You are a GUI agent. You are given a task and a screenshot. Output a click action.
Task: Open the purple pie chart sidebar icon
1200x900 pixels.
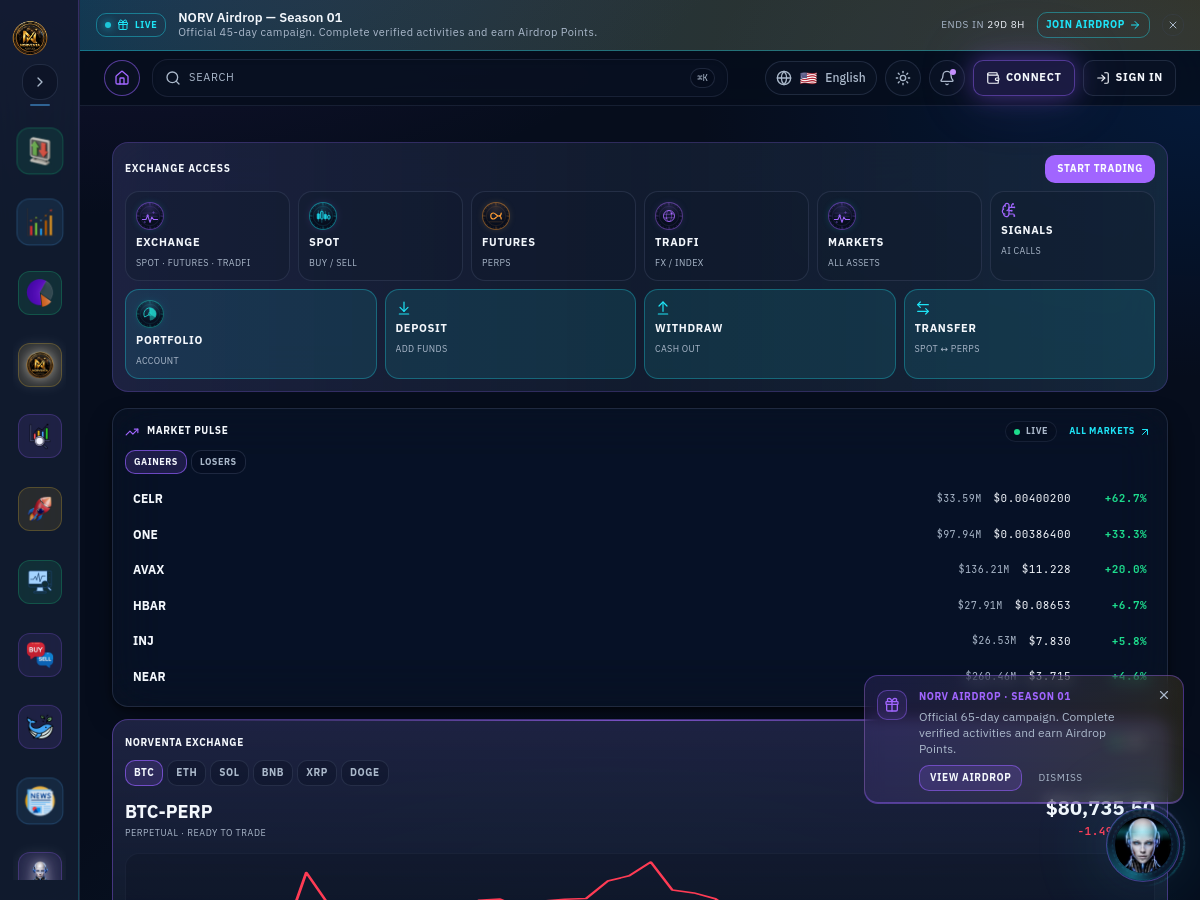click(40, 293)
